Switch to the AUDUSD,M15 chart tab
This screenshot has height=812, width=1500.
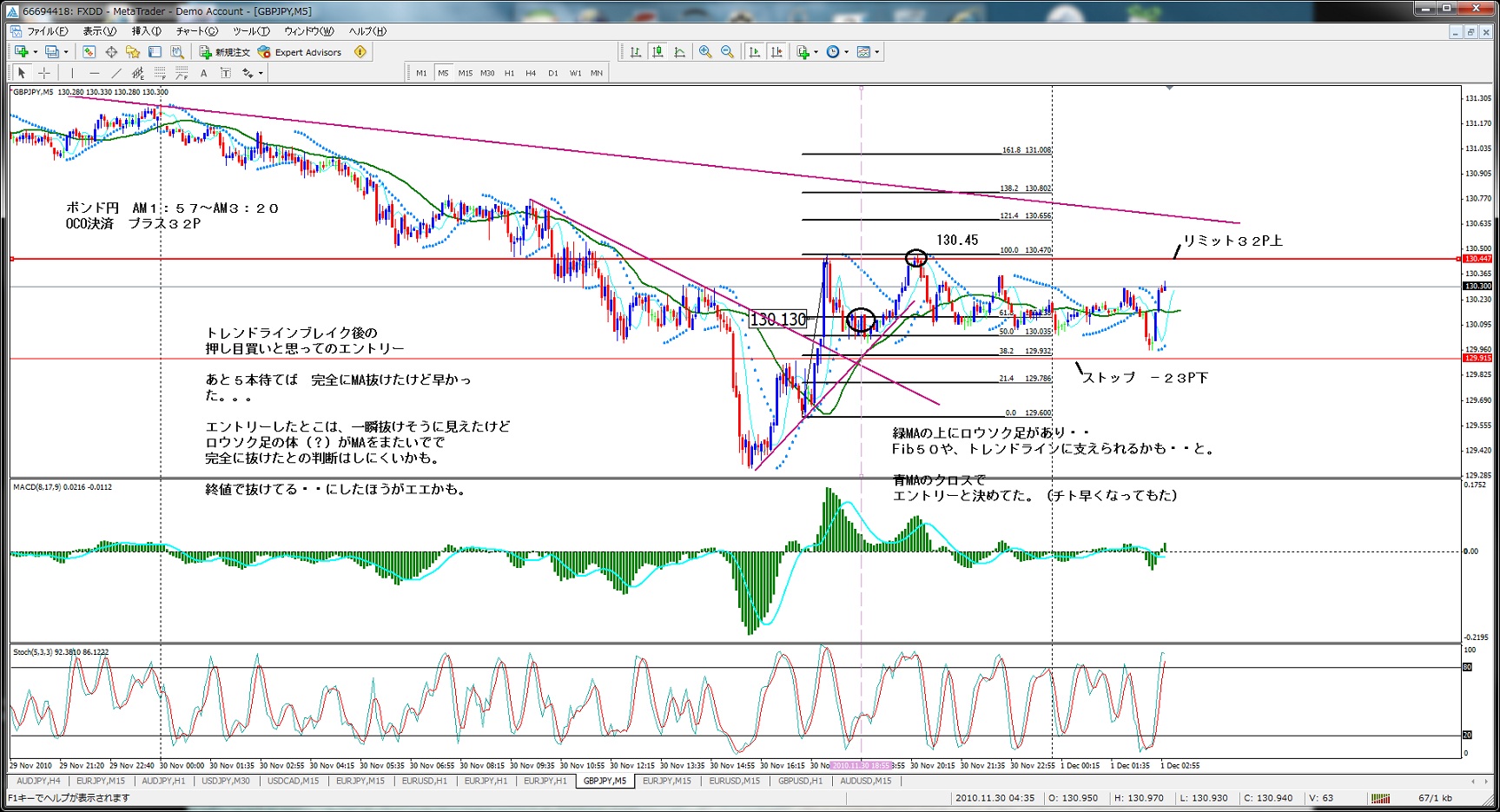tap(866, 781)
